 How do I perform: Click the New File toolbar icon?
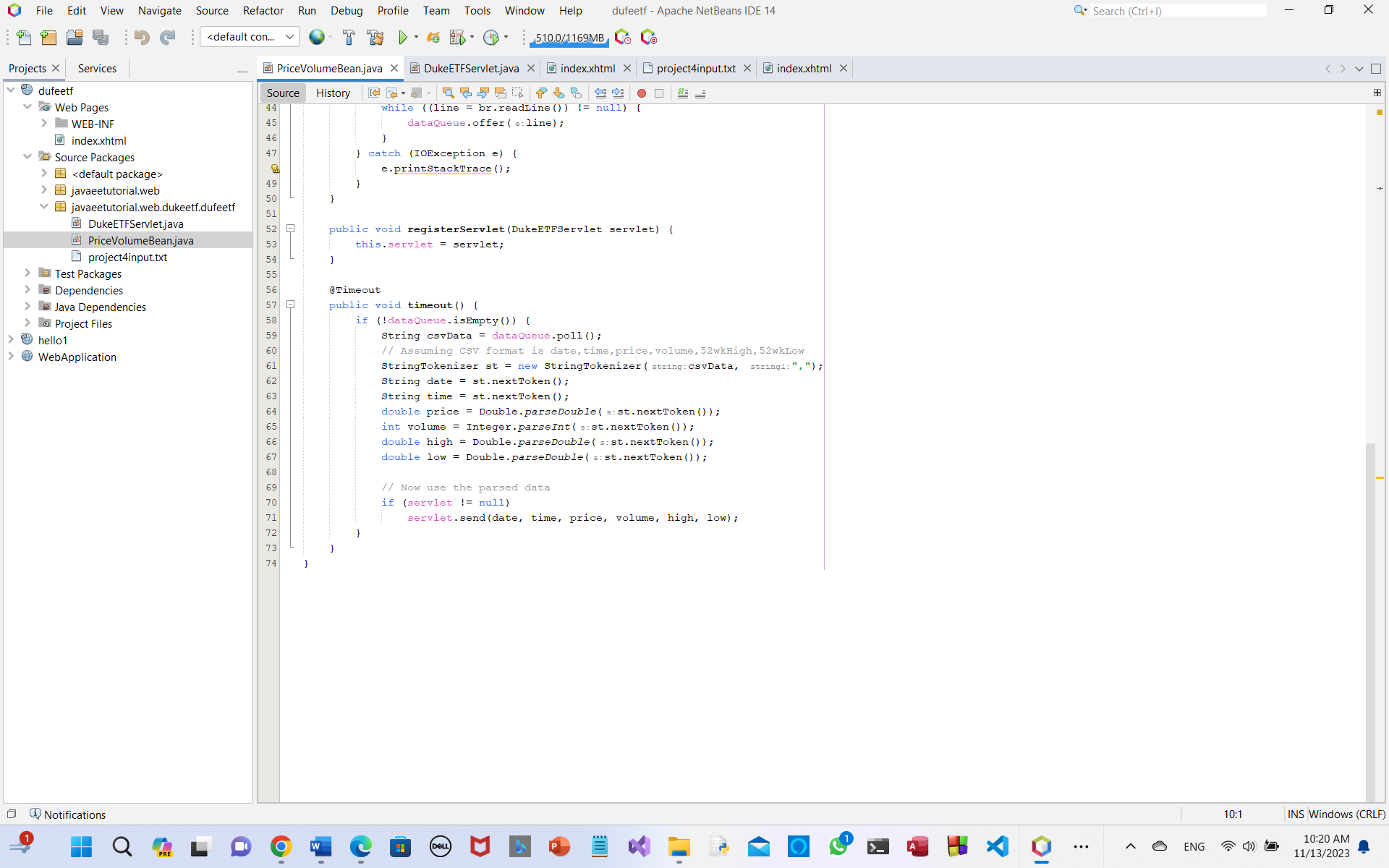pyautogui.click(x=23, y=37)
